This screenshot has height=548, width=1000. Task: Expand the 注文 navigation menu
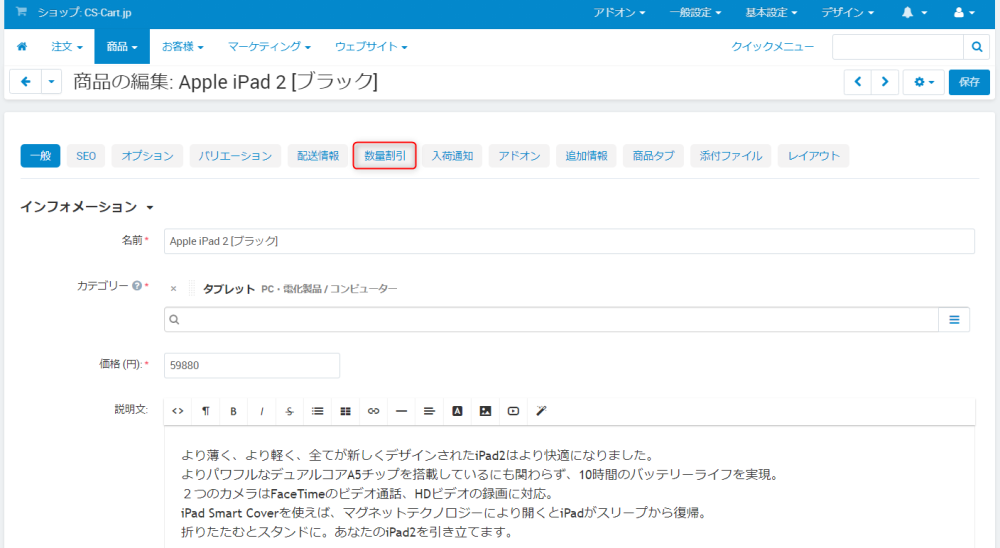pos(67,47)
